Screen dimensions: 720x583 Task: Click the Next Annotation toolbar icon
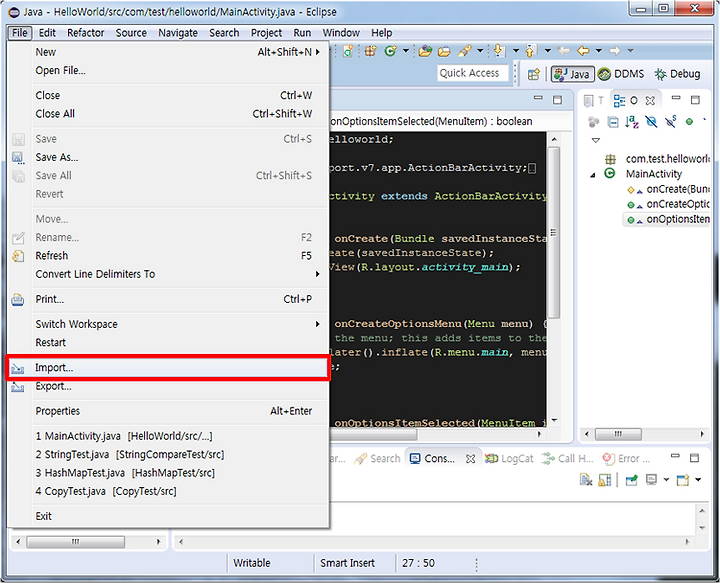tap(499, 51)
